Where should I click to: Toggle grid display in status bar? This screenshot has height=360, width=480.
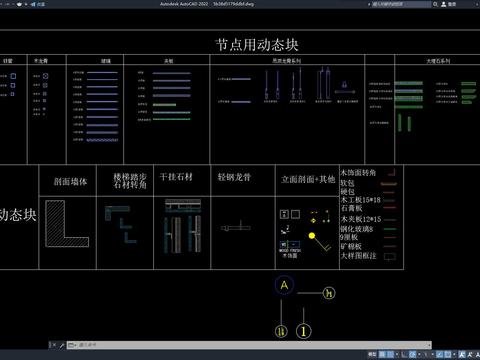pyautogui.click(x=382, y=354)
